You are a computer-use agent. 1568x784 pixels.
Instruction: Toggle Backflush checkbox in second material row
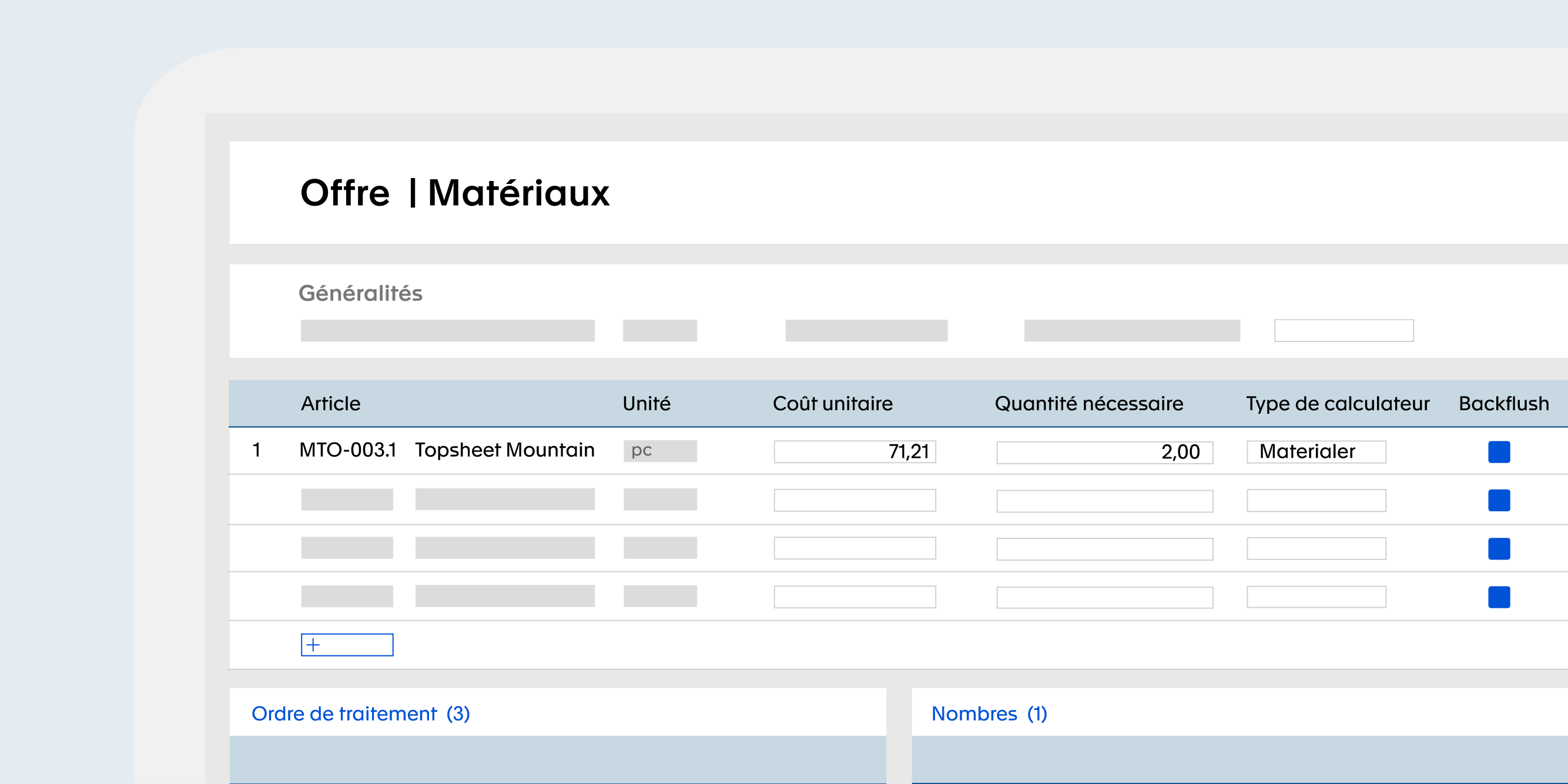[x=1499, y=500]
